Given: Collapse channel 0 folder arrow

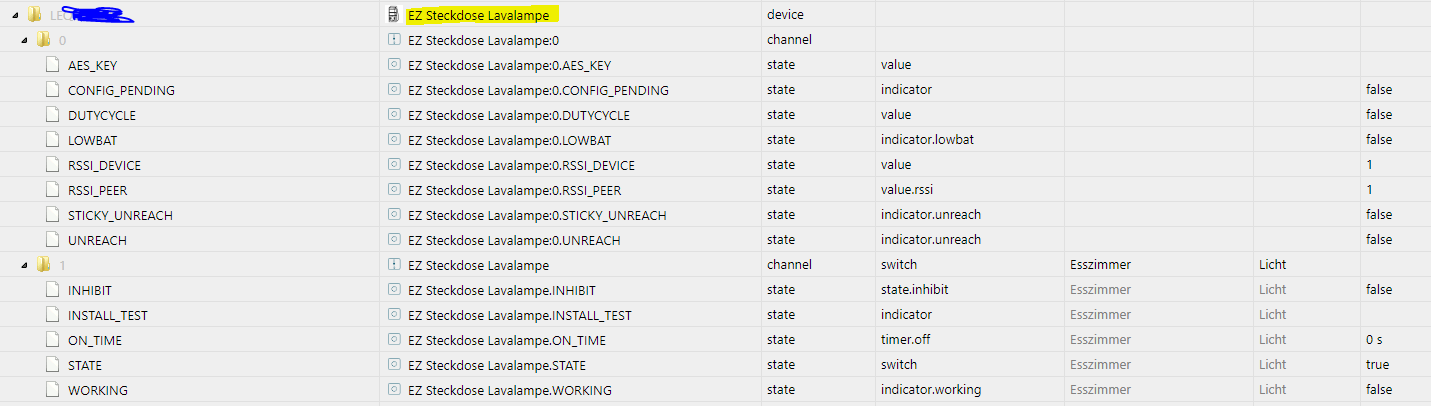Looking at the screenshot, I should pyautogui.click(x=25, y=40).
